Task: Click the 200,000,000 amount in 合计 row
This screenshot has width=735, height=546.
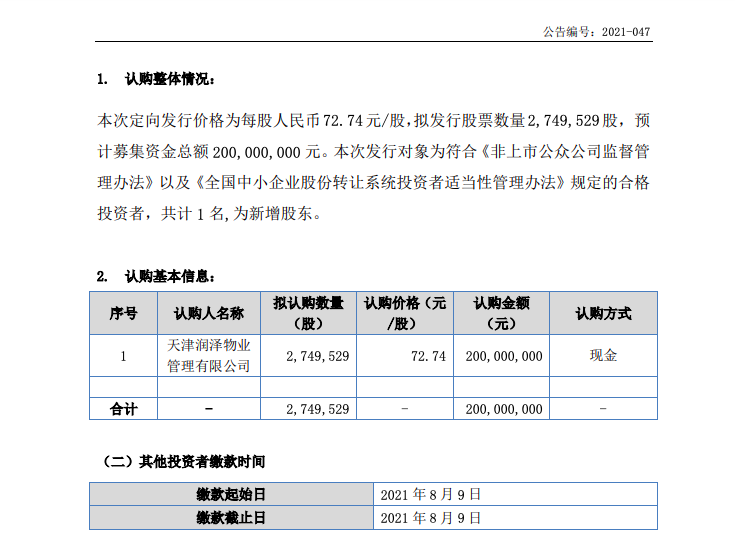Action: (503, 409)
